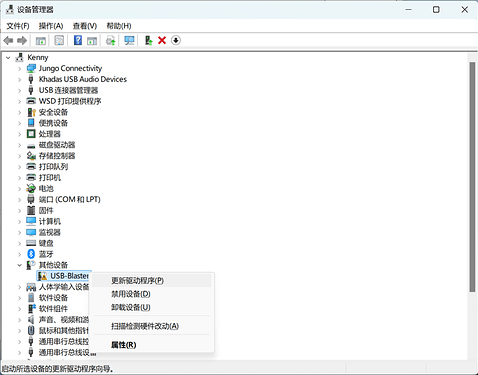Click the battery icon beside 电池
Screen dimensions: 478x375
pos(31,188)
